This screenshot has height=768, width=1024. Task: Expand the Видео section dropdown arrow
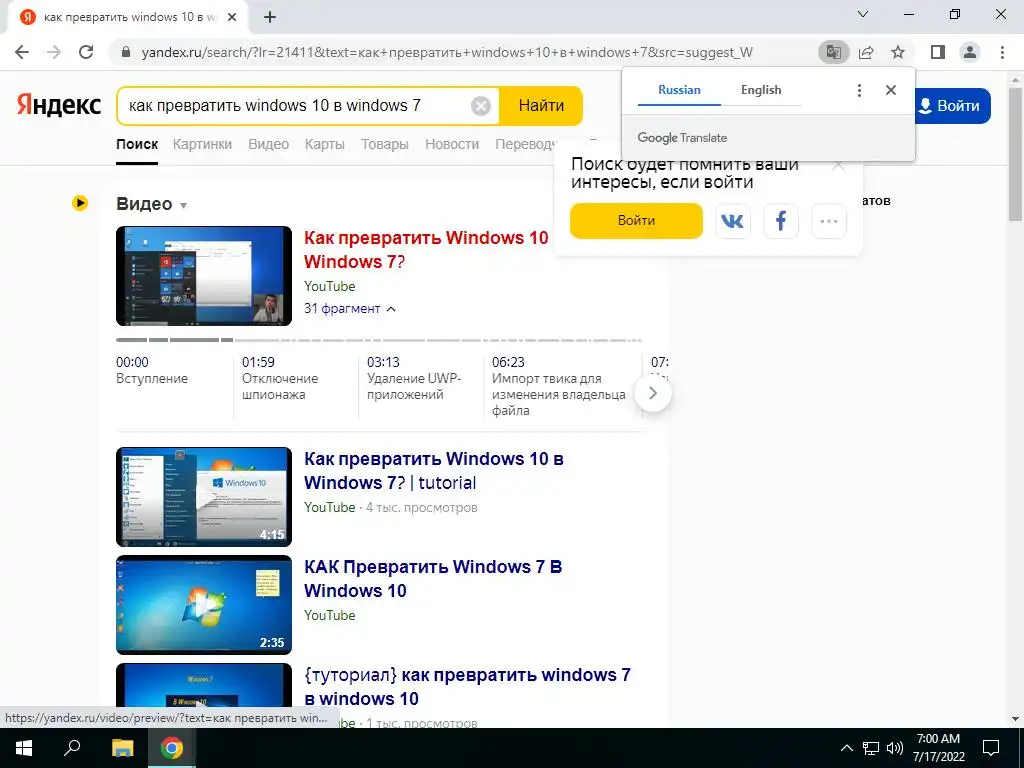click(184, 206)
